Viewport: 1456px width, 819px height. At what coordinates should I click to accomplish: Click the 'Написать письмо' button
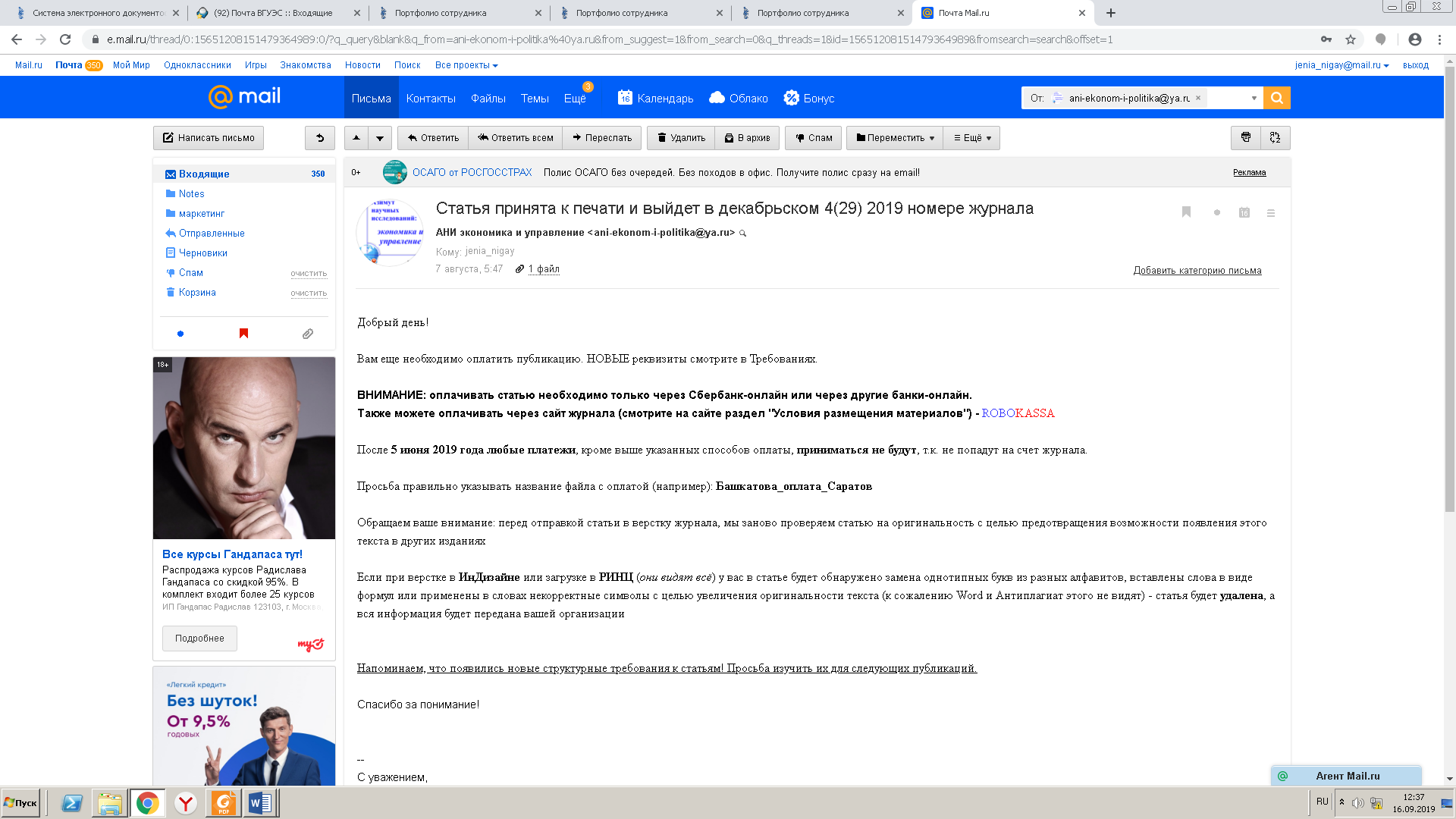pyautogui.click(x=209, y=138)
